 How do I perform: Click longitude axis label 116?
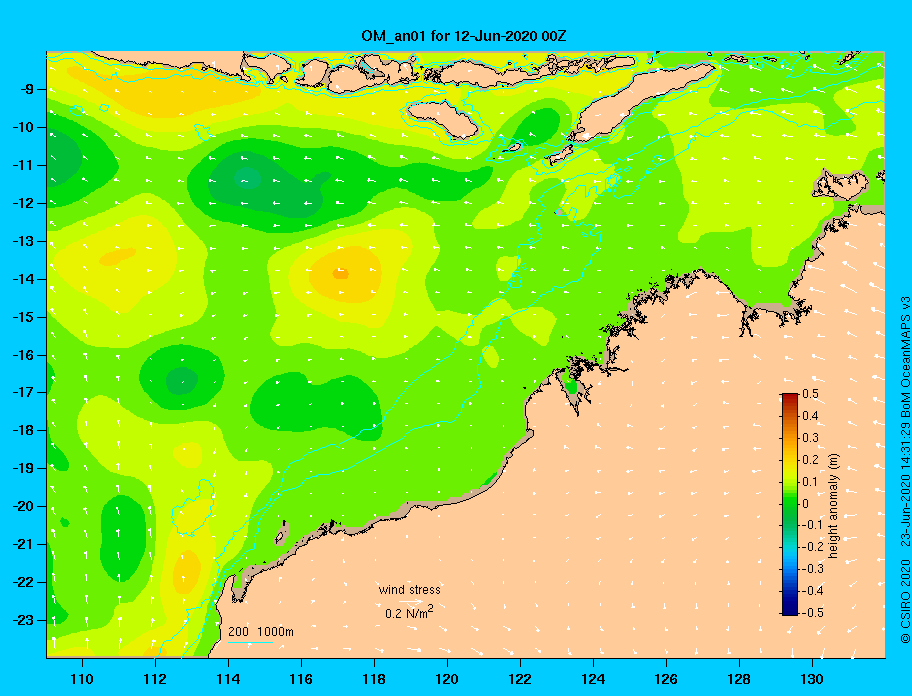(301, 679)
